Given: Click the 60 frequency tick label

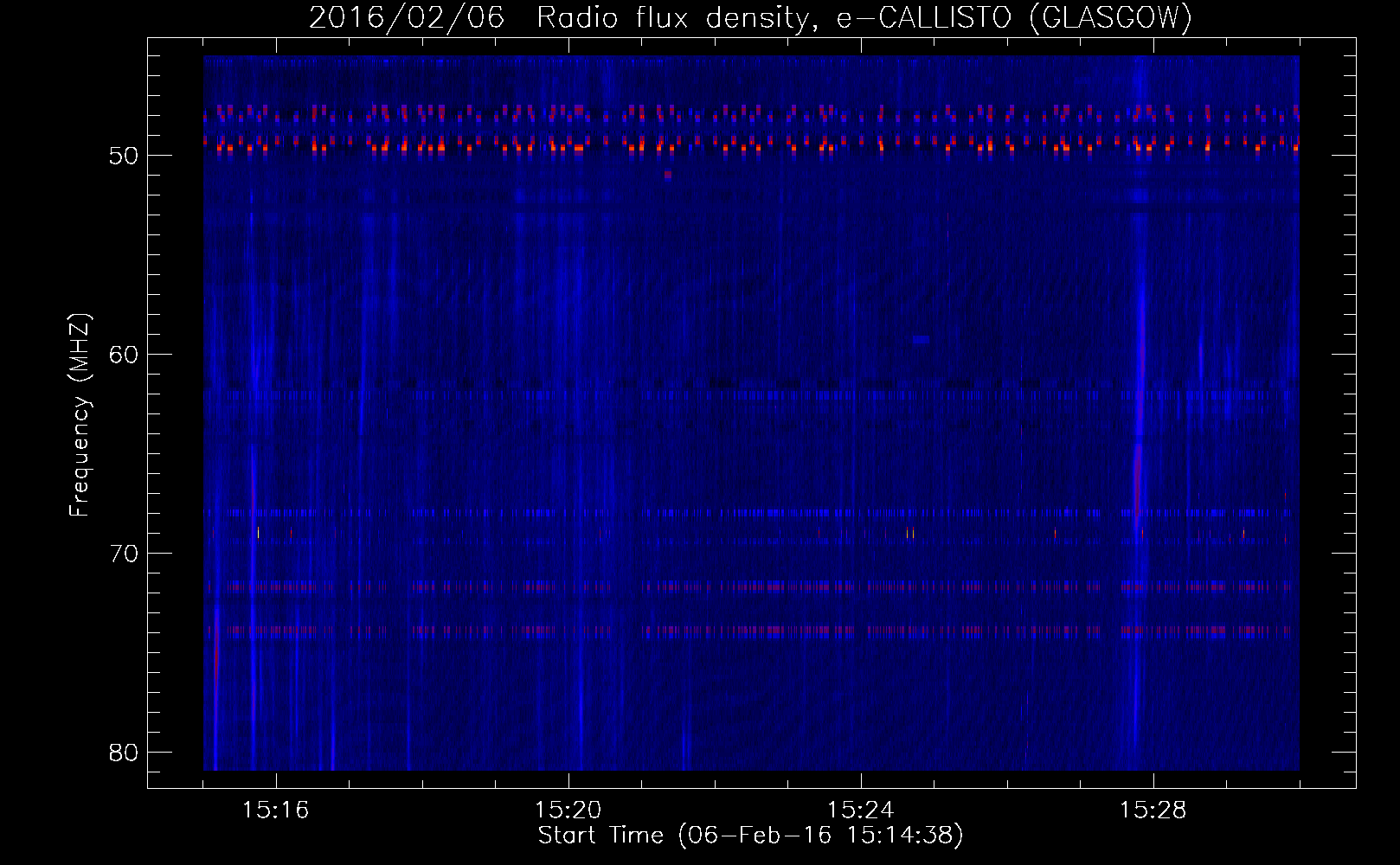Looking at the screenshot, I should (125, 355).
